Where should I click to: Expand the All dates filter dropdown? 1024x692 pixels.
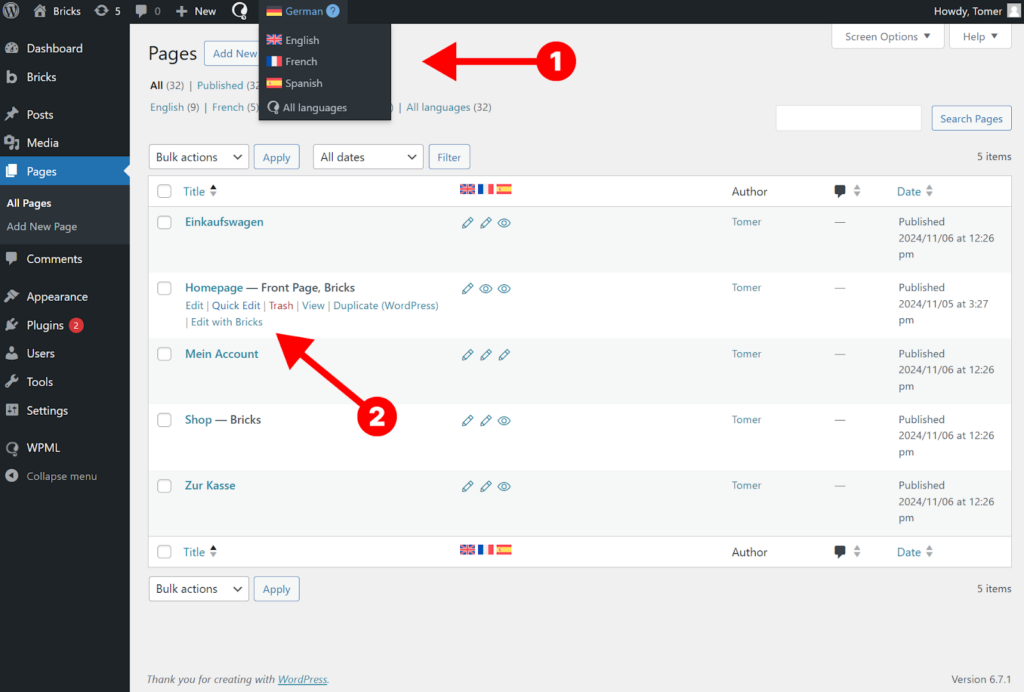(x=368, y=157)
